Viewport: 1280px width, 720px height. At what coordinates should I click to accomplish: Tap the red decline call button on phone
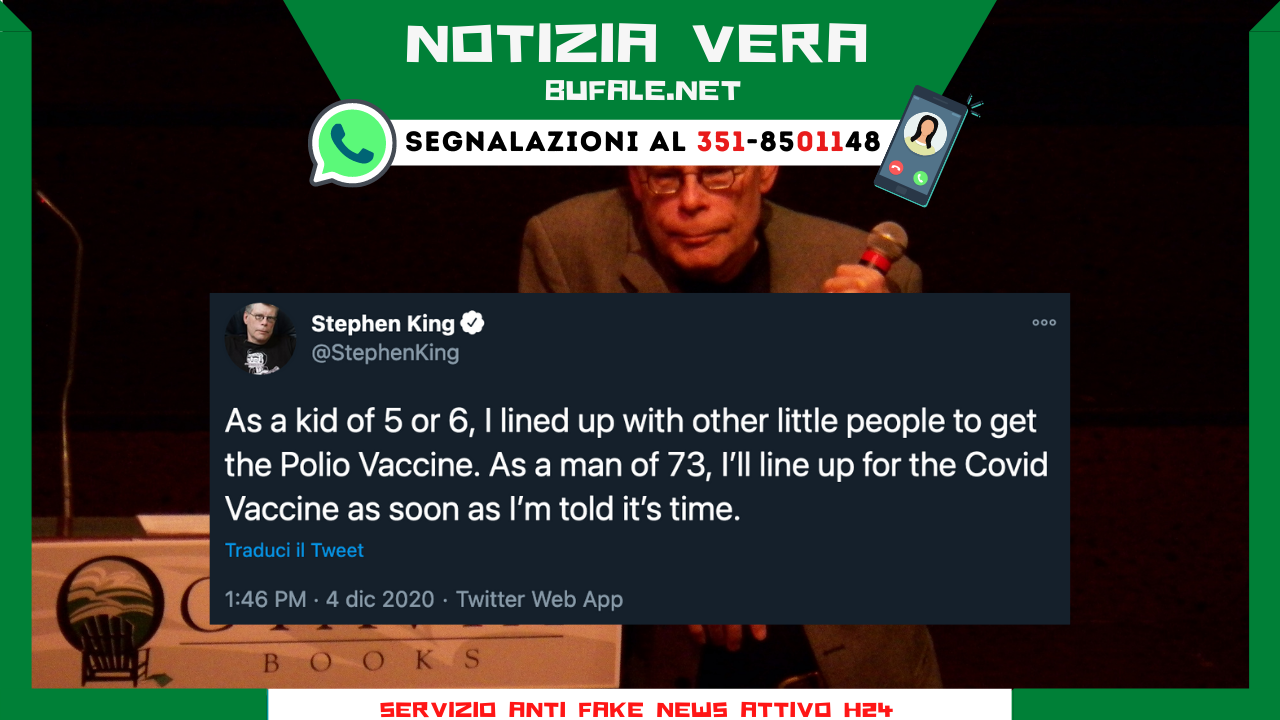click(896, 168)
